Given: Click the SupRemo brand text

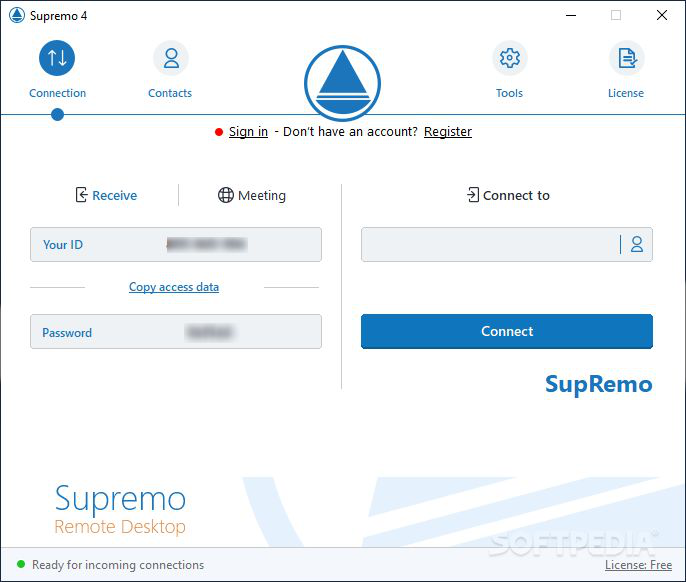Looking at the screenshot, I should click(599, 385).
